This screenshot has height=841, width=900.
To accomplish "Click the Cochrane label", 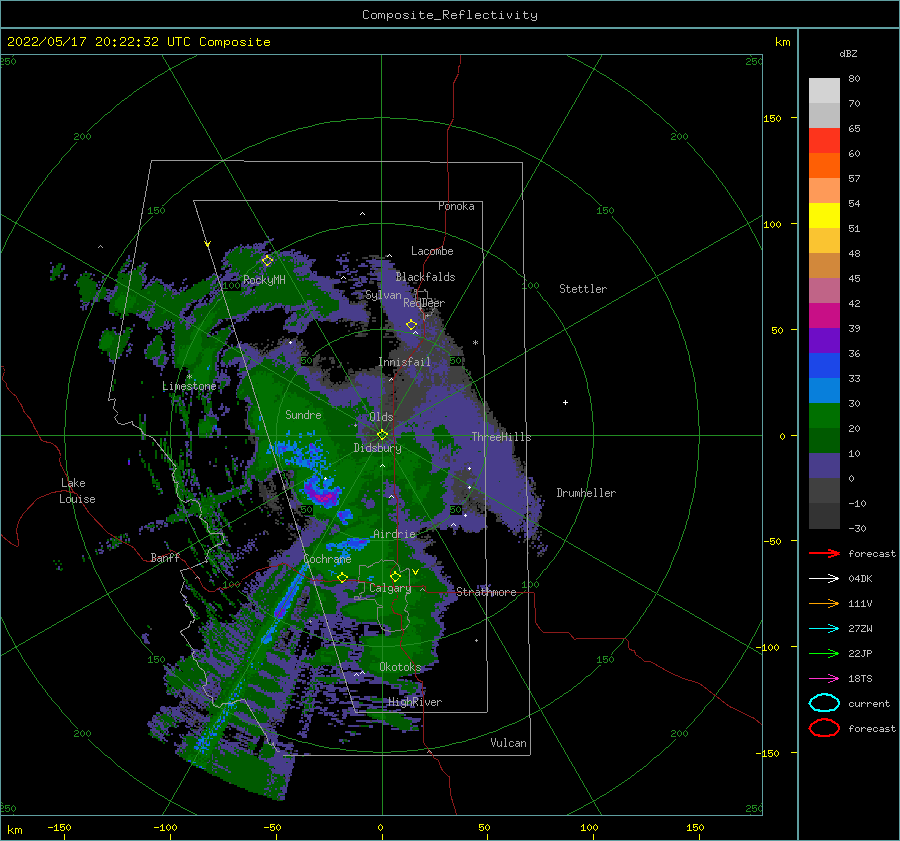I will [327, 559].
